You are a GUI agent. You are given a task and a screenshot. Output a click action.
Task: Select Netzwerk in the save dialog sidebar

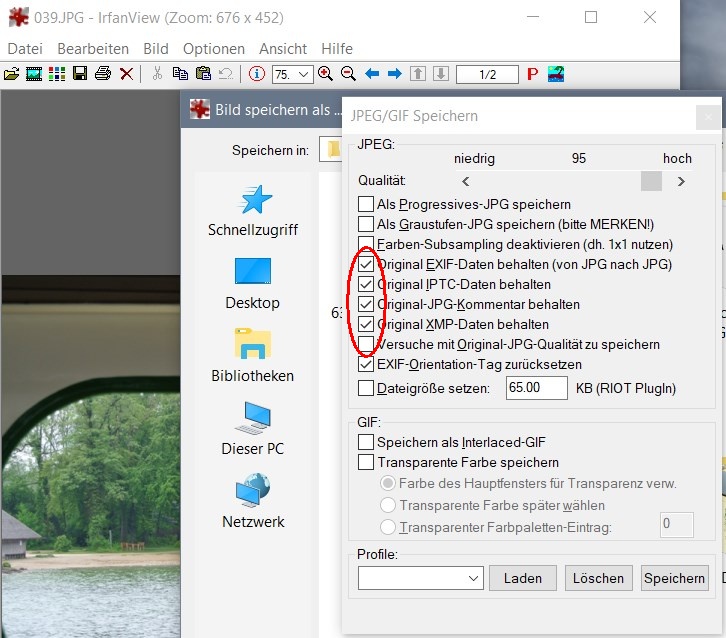pos(253,501)
